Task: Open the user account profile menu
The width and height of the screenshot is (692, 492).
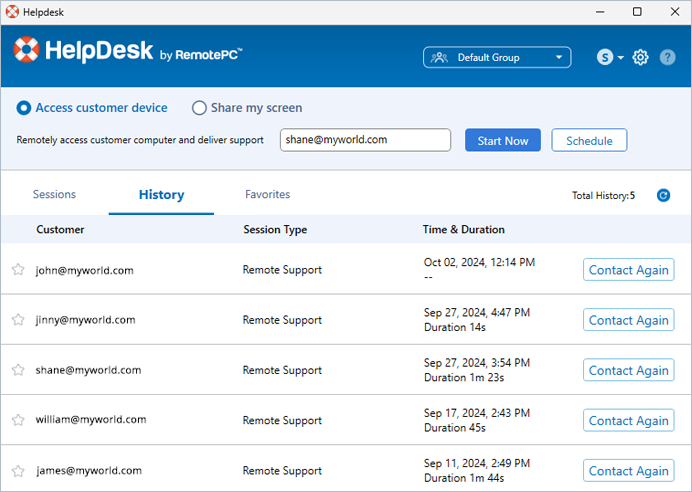Action: click(x=609, y=57)
